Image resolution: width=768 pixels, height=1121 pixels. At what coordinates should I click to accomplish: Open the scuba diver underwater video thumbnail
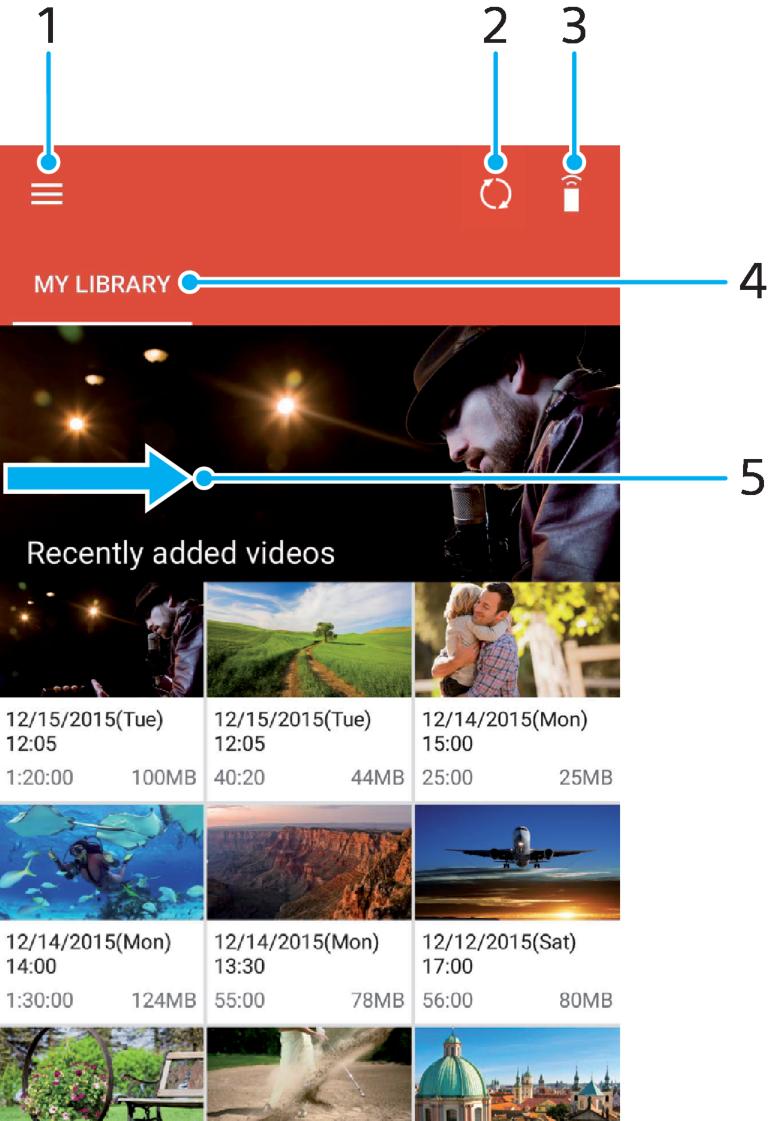(102, 862)
